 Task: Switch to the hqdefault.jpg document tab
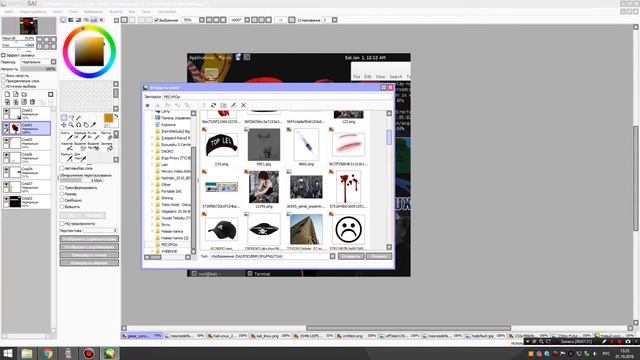(486, 336)
